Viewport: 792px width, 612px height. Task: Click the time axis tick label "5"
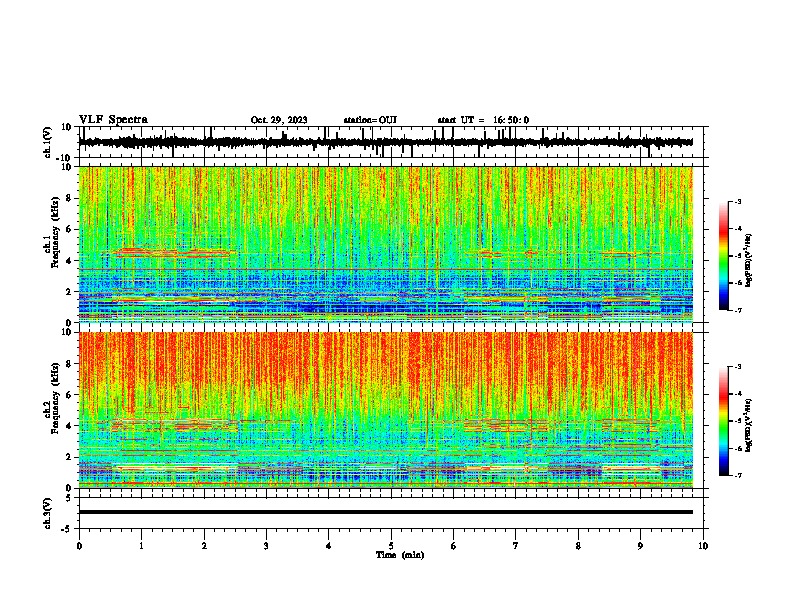click(x=391, y=546)
